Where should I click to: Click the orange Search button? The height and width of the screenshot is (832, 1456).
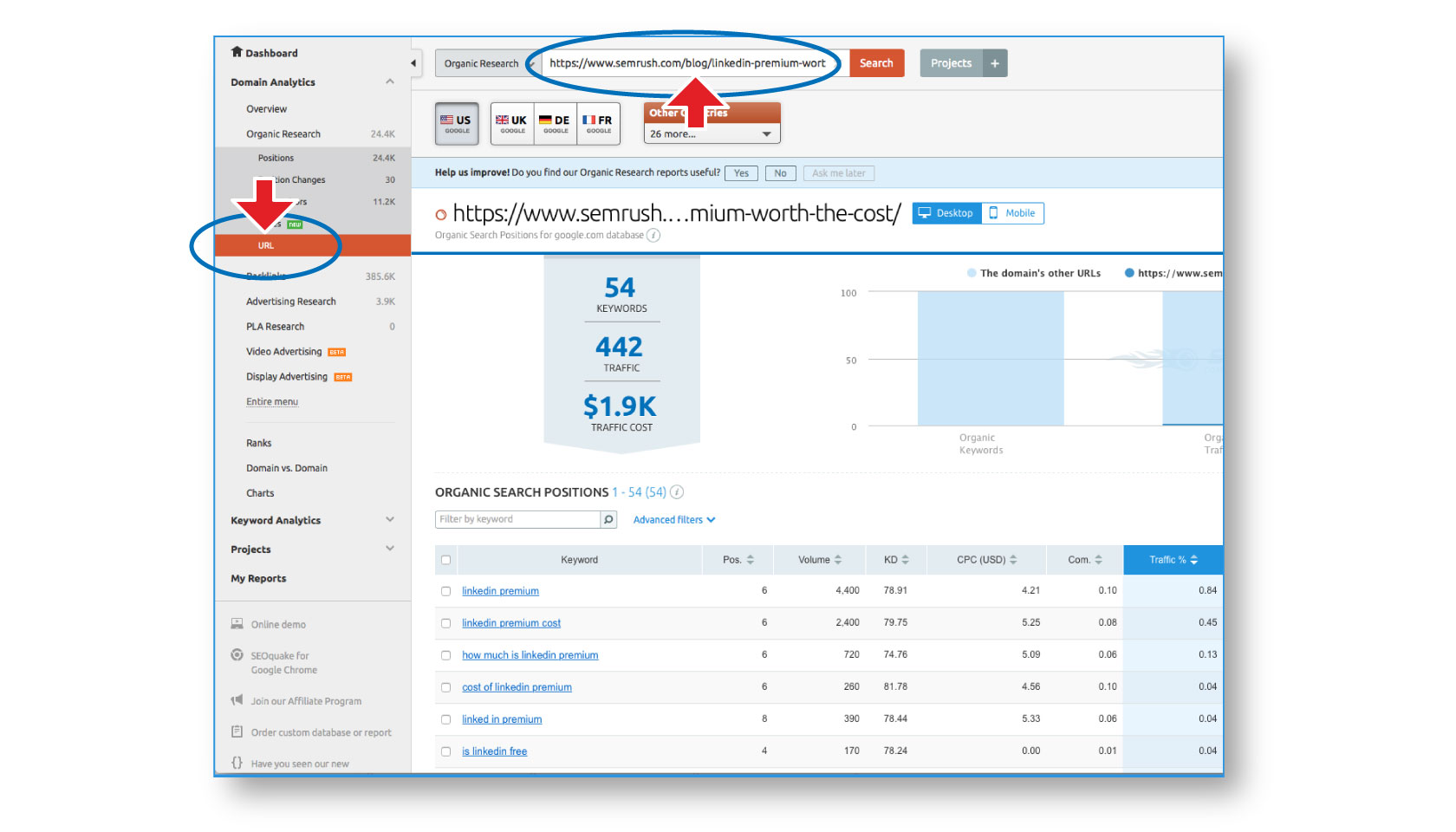[x=876, y=63]
